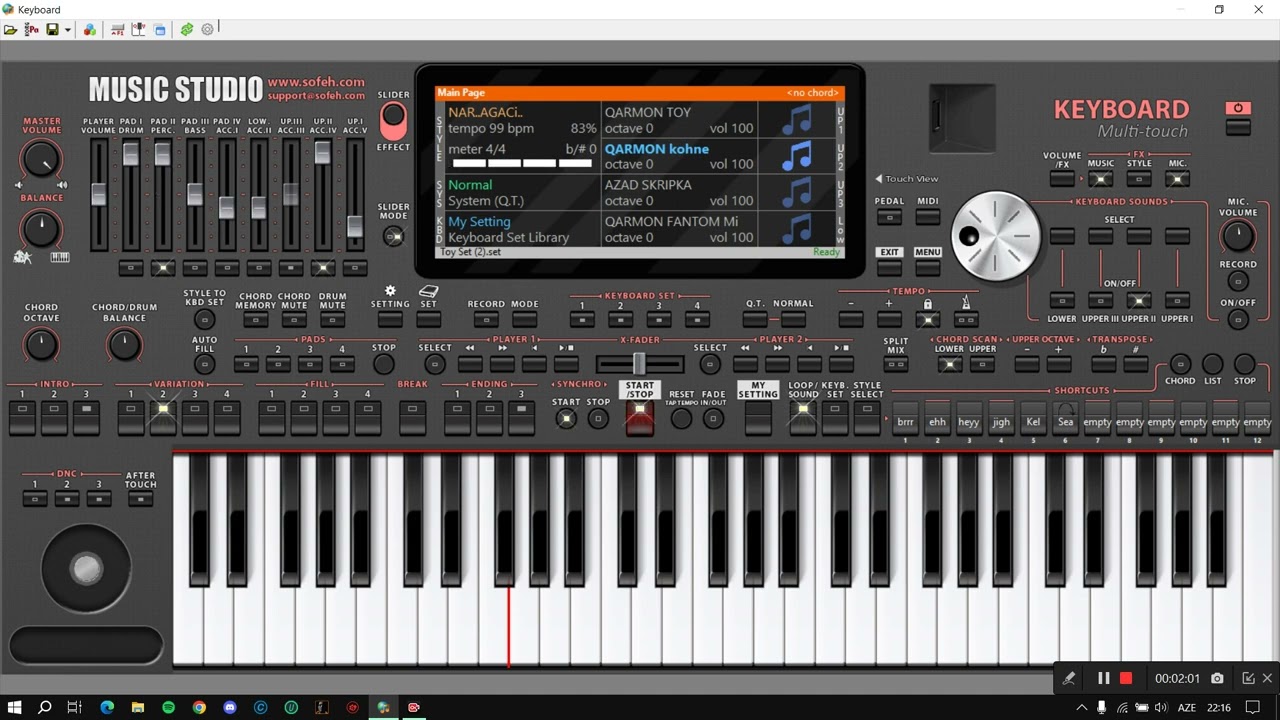Click the X-Fader slider
The image size is (1280, 720).
pyautogui.click(x=640, y=365)
